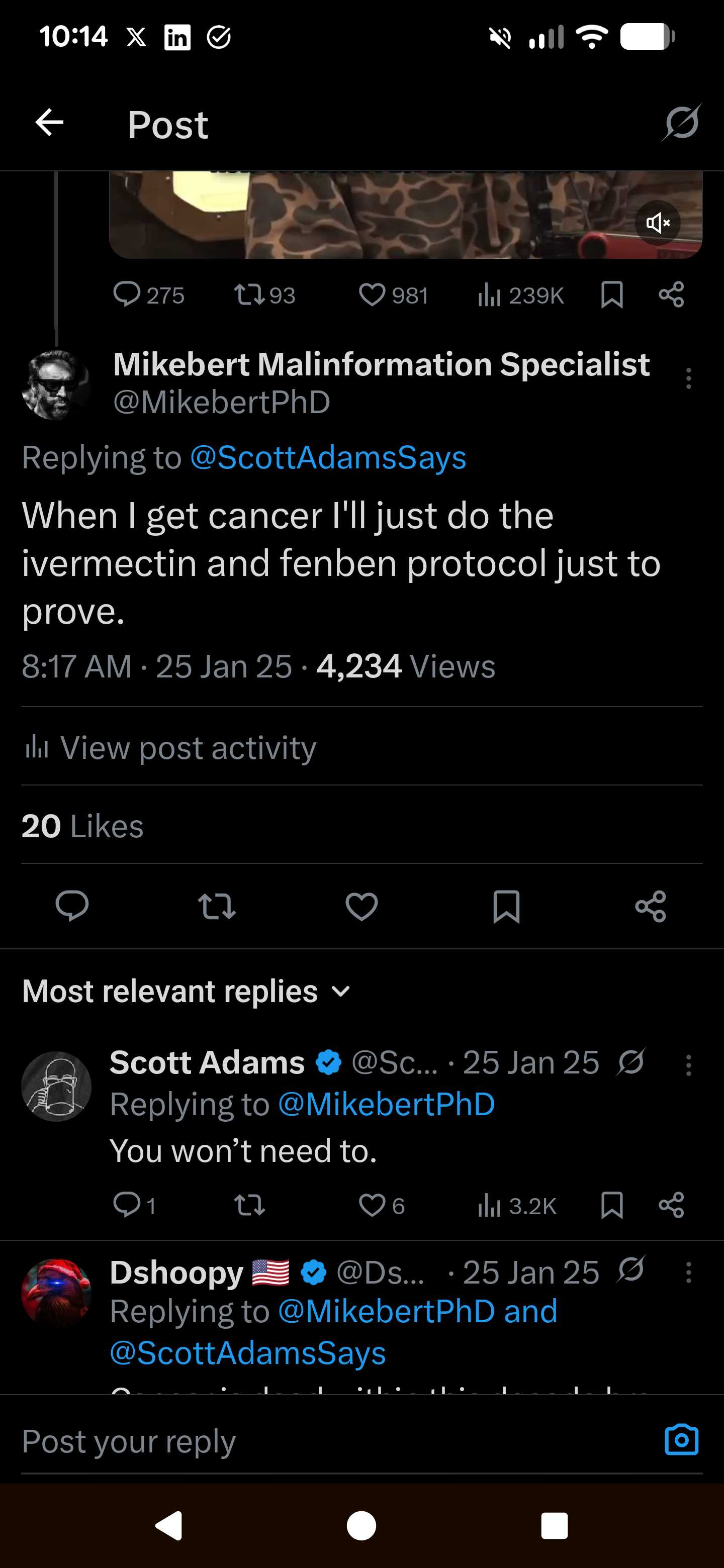Bookmark Mikebert's ivermectin post
Image resolution: width=724 pixels, height=1568 pixels.
[506, 906]
